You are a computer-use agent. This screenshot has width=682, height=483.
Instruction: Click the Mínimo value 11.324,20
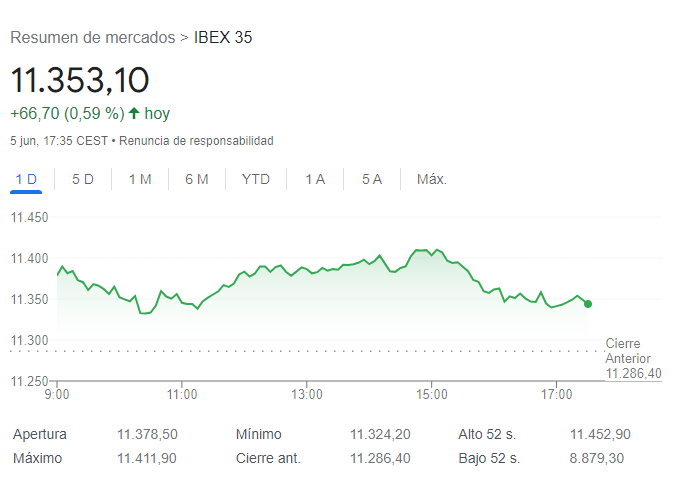[380, 434]
